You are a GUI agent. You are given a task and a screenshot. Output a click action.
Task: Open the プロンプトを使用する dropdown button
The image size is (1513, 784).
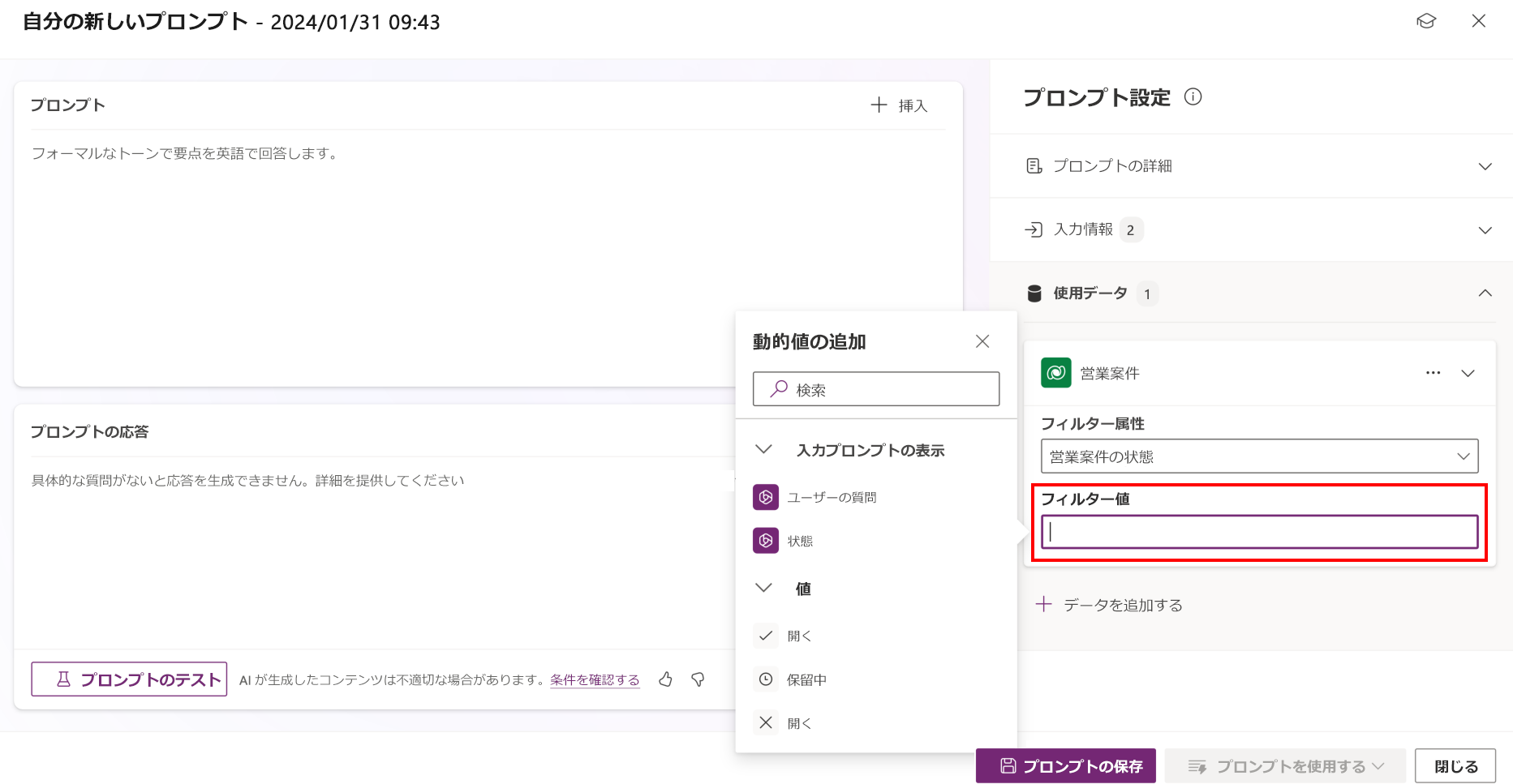coord(1286,766)
